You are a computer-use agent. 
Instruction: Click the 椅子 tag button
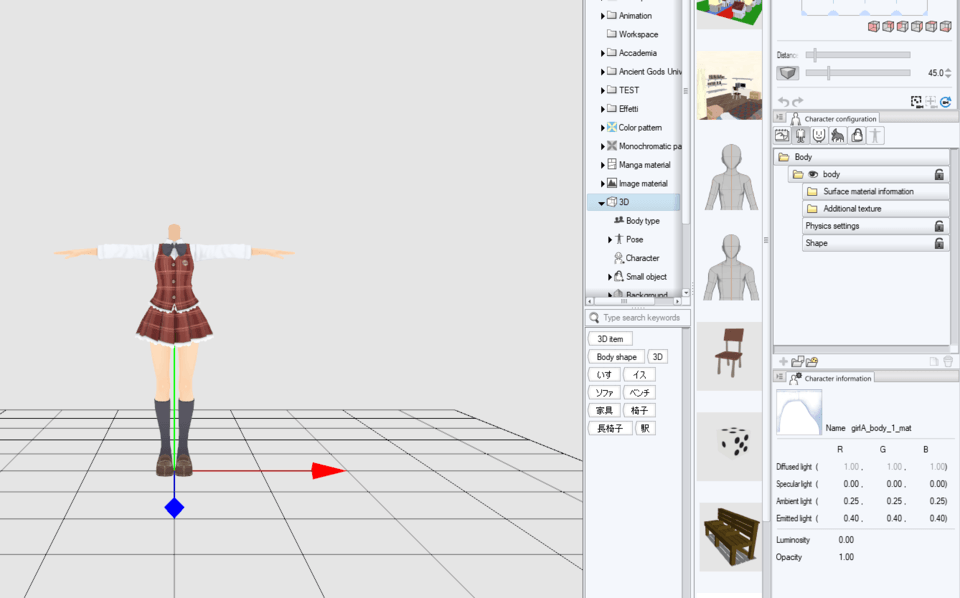(x=640, y=410)
